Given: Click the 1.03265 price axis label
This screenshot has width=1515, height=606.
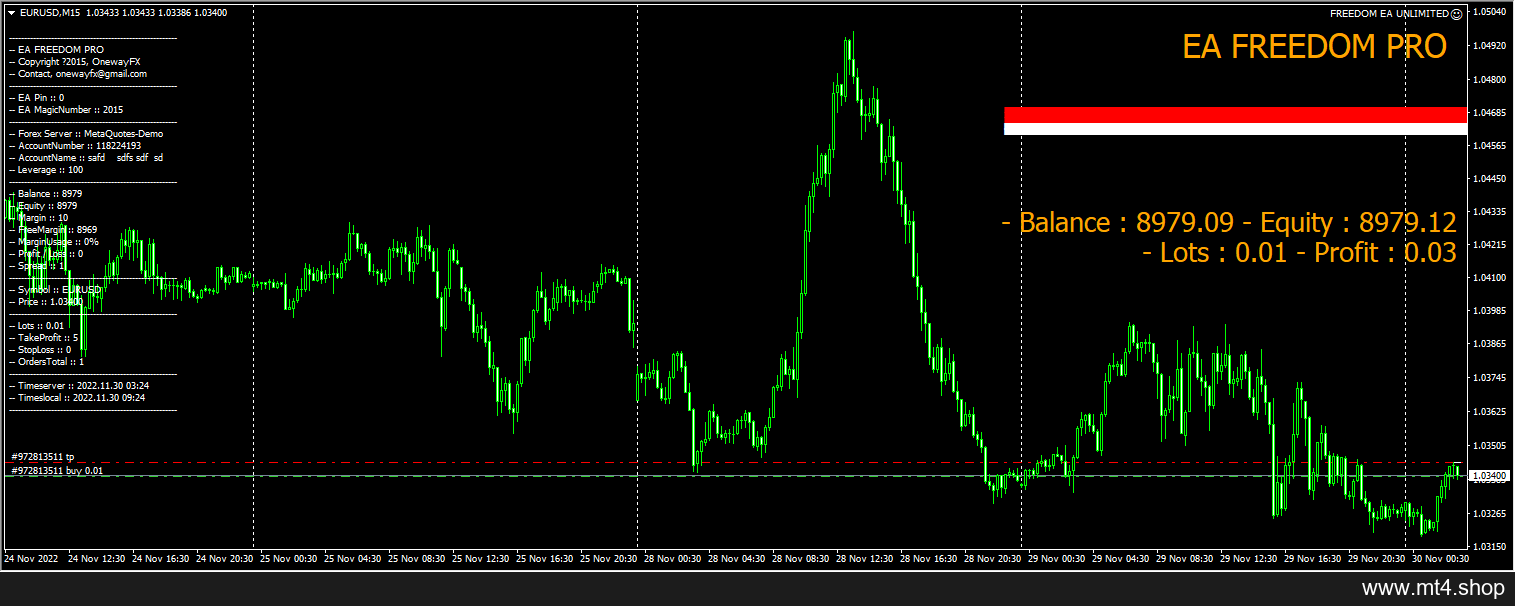Looking at the screenshot, I should (x=1490, y=514).
